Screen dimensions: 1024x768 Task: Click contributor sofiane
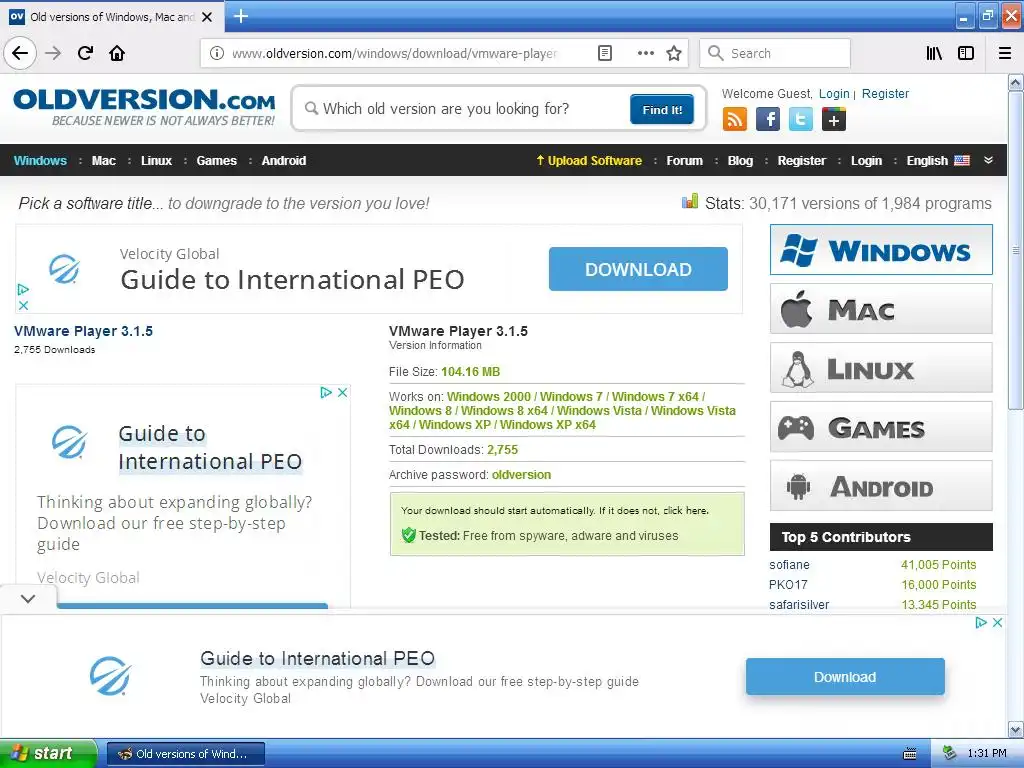click(789, 565)
